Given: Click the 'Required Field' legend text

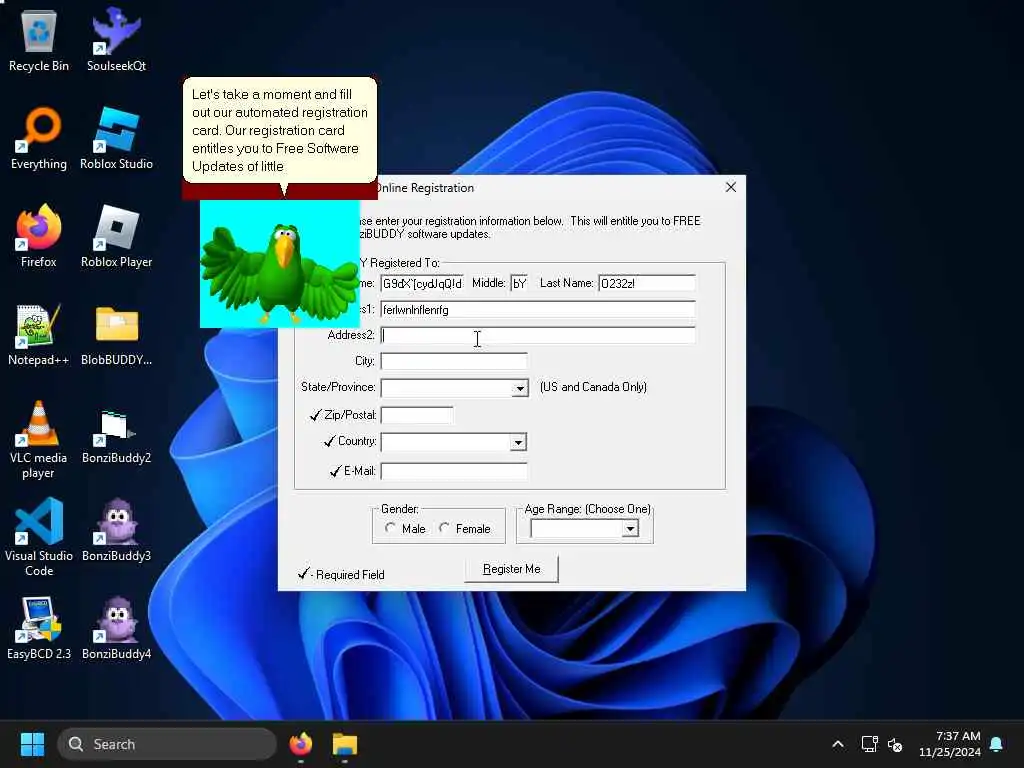Looking at the screenshot, I should point(350,575).
